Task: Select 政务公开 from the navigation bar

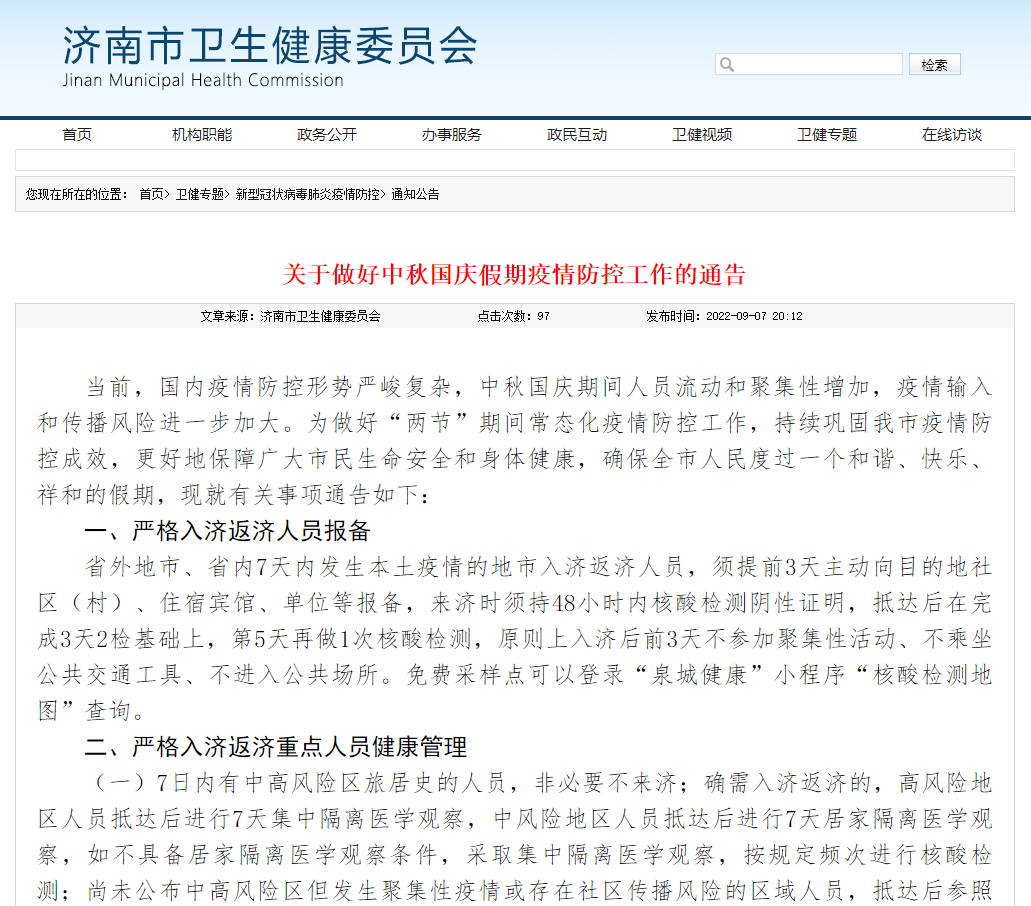Action: click(x=327, y=135)
